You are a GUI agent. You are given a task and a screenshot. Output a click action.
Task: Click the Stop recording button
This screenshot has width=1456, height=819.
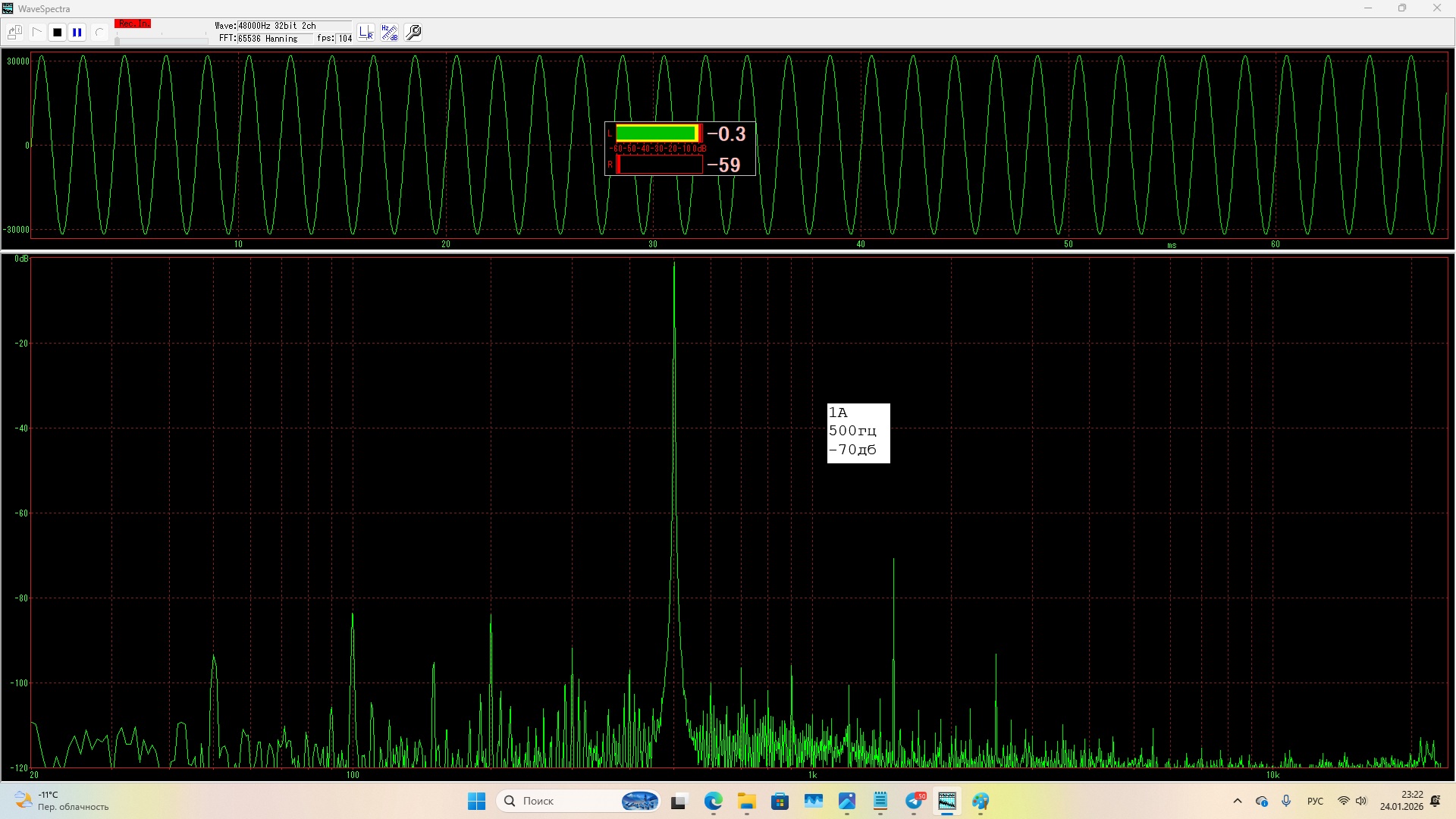pyautogui.click(x=57, y=33)
